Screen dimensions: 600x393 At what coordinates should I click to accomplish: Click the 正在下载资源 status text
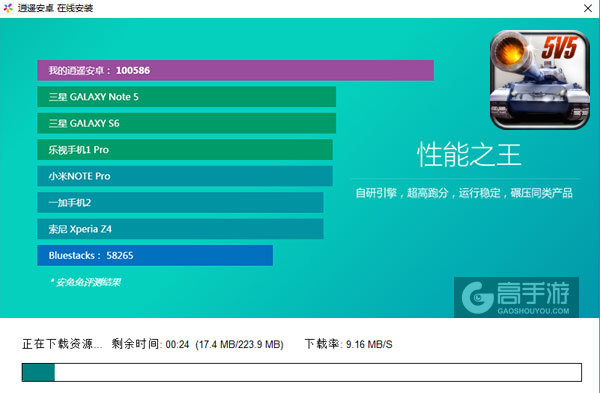62,344
